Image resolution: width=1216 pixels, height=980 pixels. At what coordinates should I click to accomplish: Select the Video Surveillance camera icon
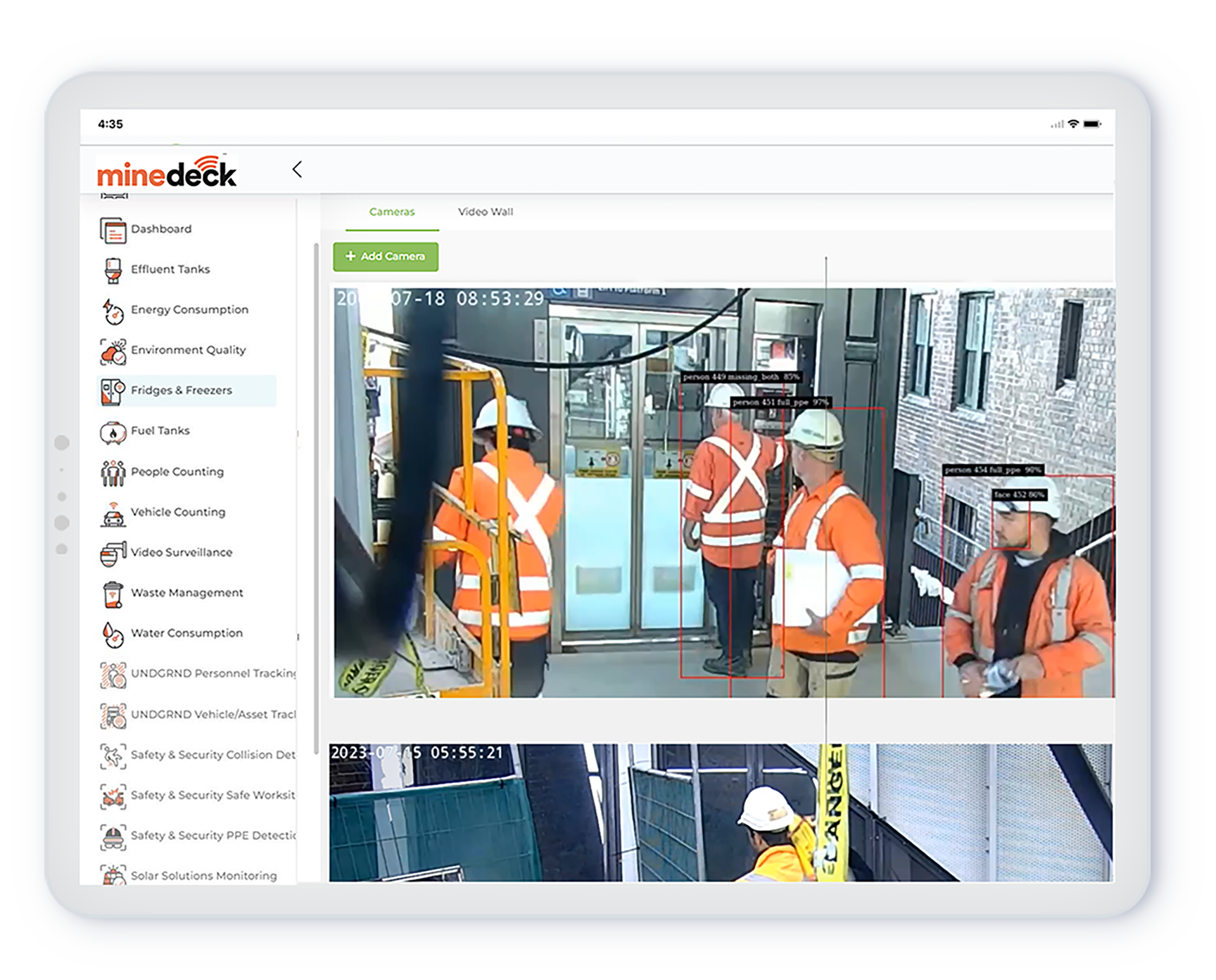point(113,552)
